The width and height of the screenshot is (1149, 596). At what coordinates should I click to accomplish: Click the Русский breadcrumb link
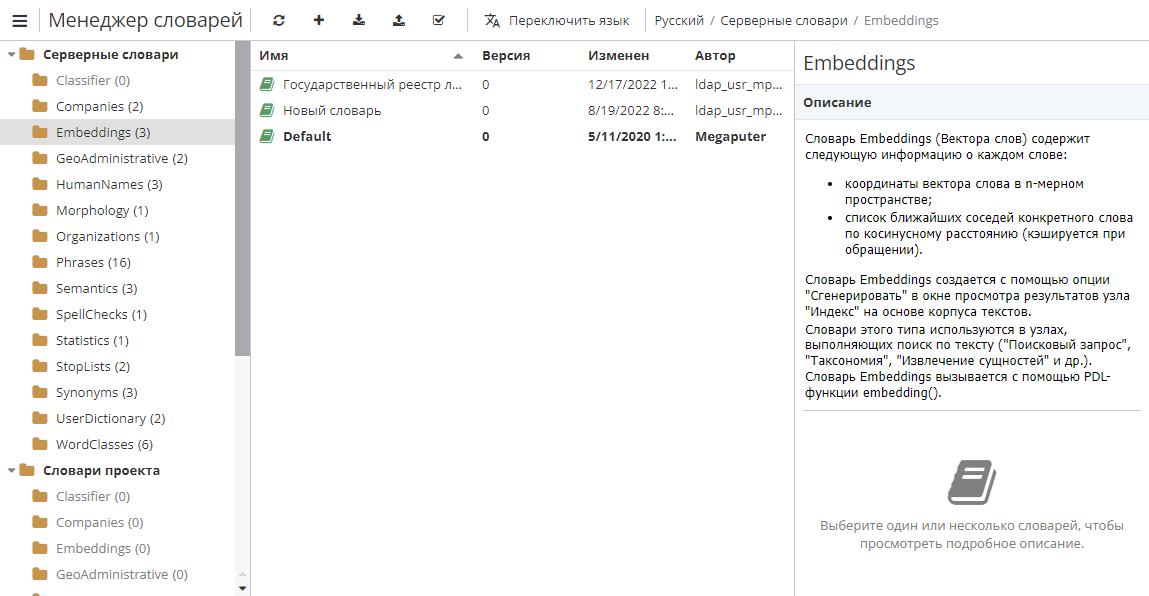pyautogui.click(x=679, y=21)
